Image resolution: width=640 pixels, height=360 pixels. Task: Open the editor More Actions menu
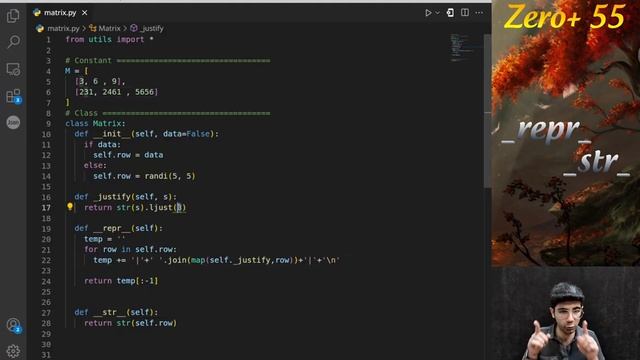(x=479, y=13)
